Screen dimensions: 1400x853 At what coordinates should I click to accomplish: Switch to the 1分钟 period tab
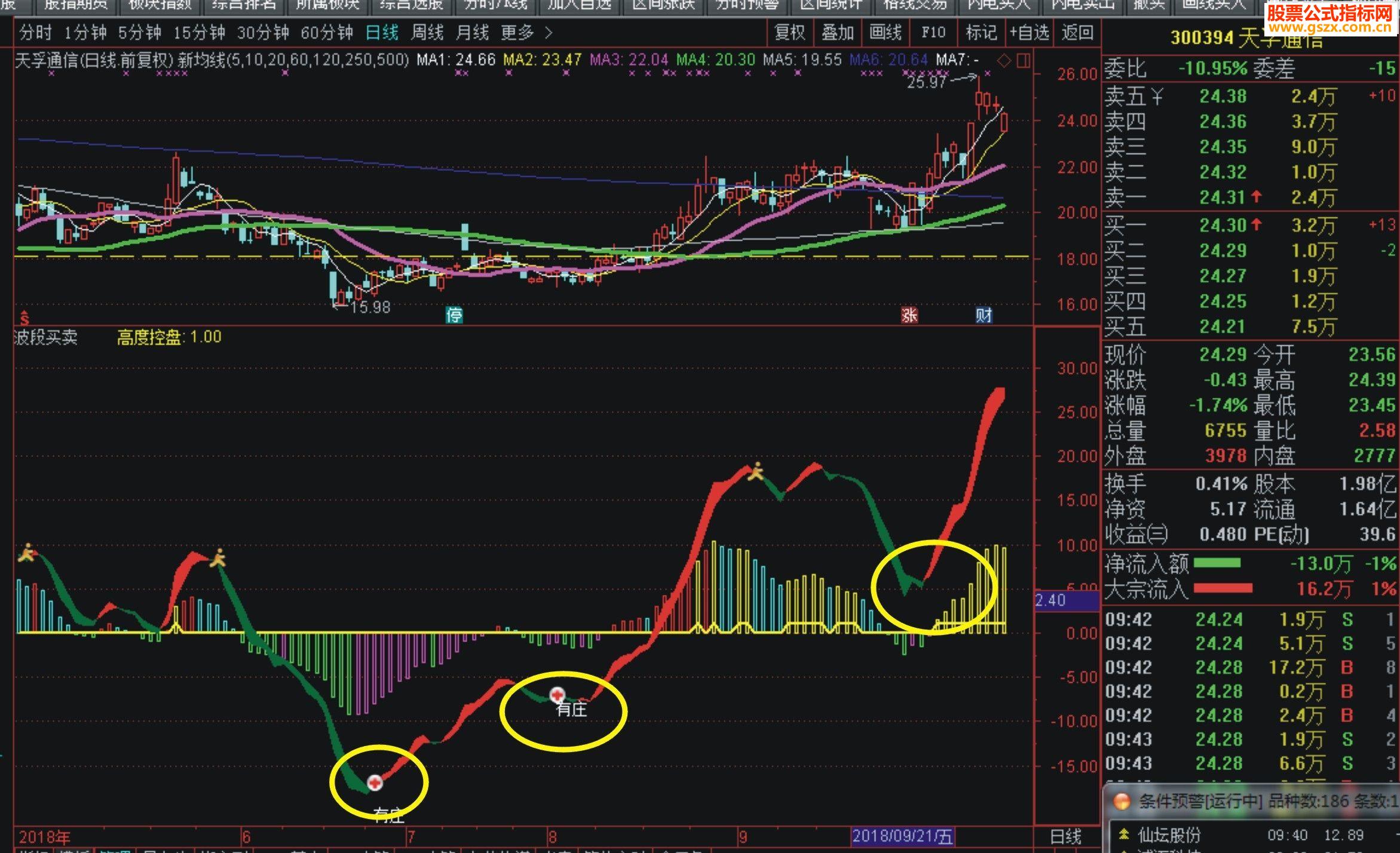click(85, 33)
